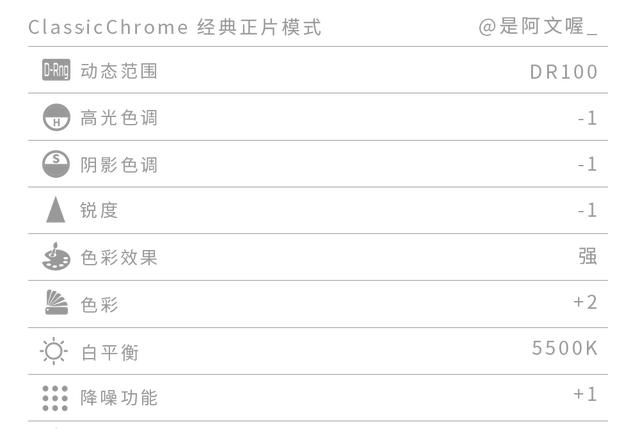
Task: Click the 白平衡 label text
Action: [109, 351]
